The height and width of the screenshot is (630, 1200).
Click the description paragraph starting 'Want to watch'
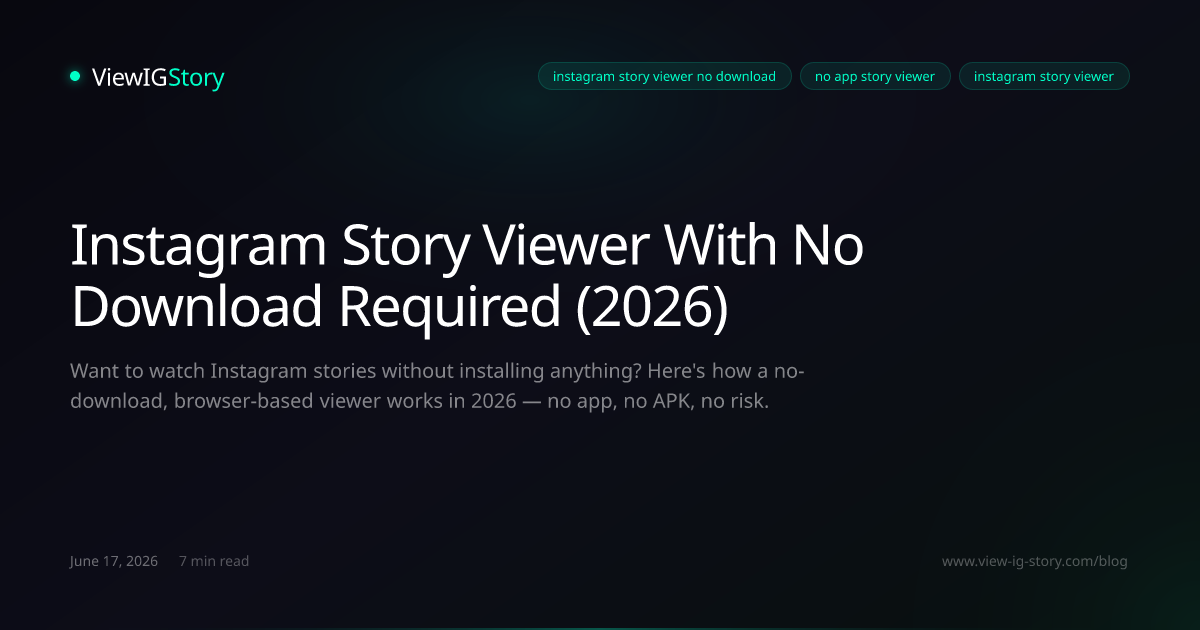pos(438,387)
